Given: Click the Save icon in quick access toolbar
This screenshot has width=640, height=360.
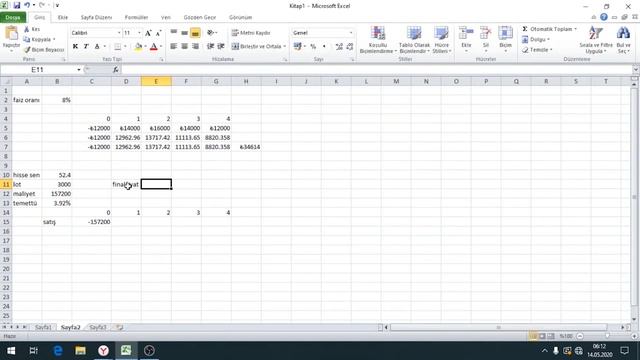Looking at the screenshot, I should point(17,6).
